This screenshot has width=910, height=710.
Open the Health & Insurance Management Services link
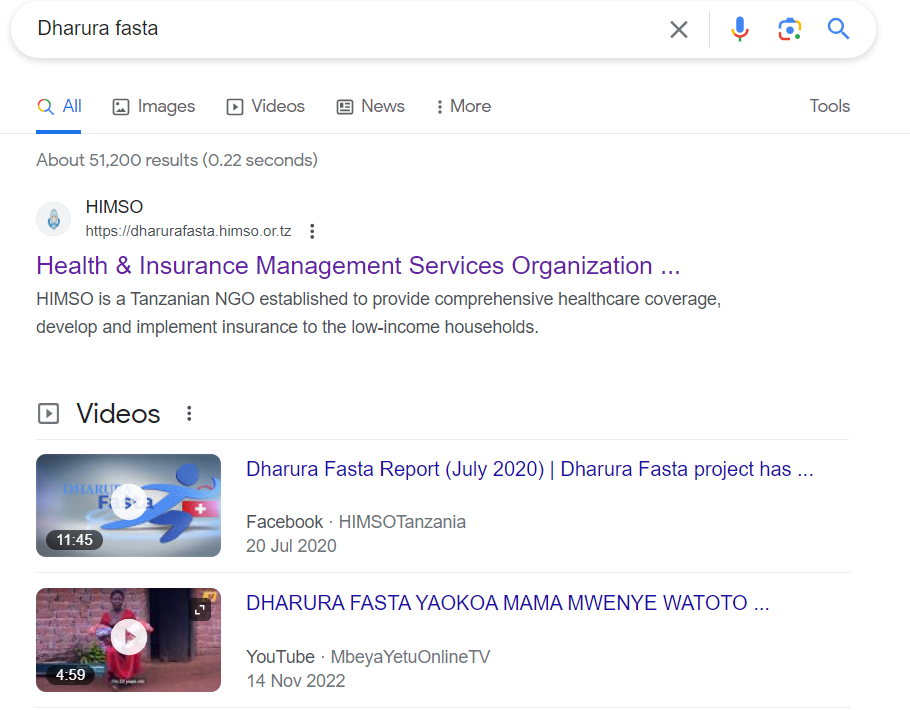356,265
